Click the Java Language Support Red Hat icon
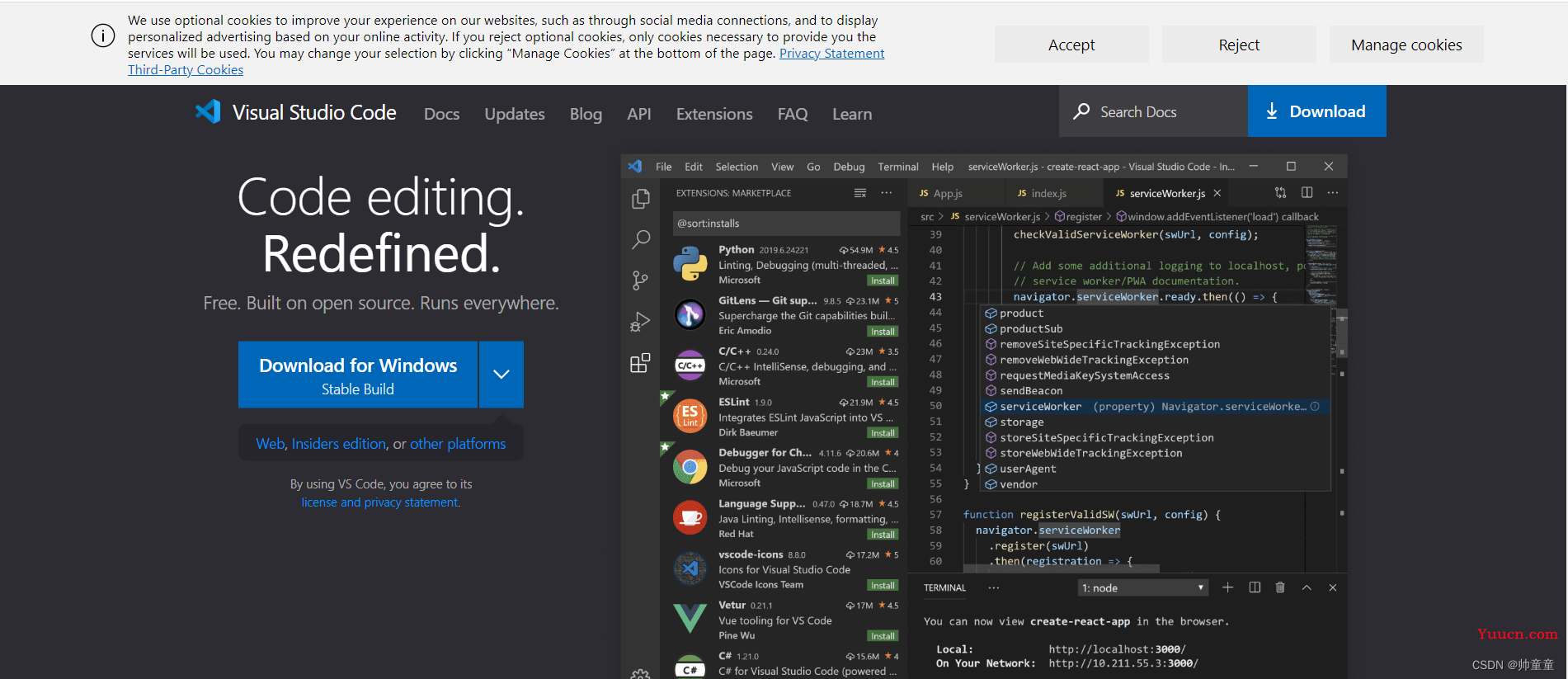This screenshot has height=679, width=1568. (x=690, y=518)
